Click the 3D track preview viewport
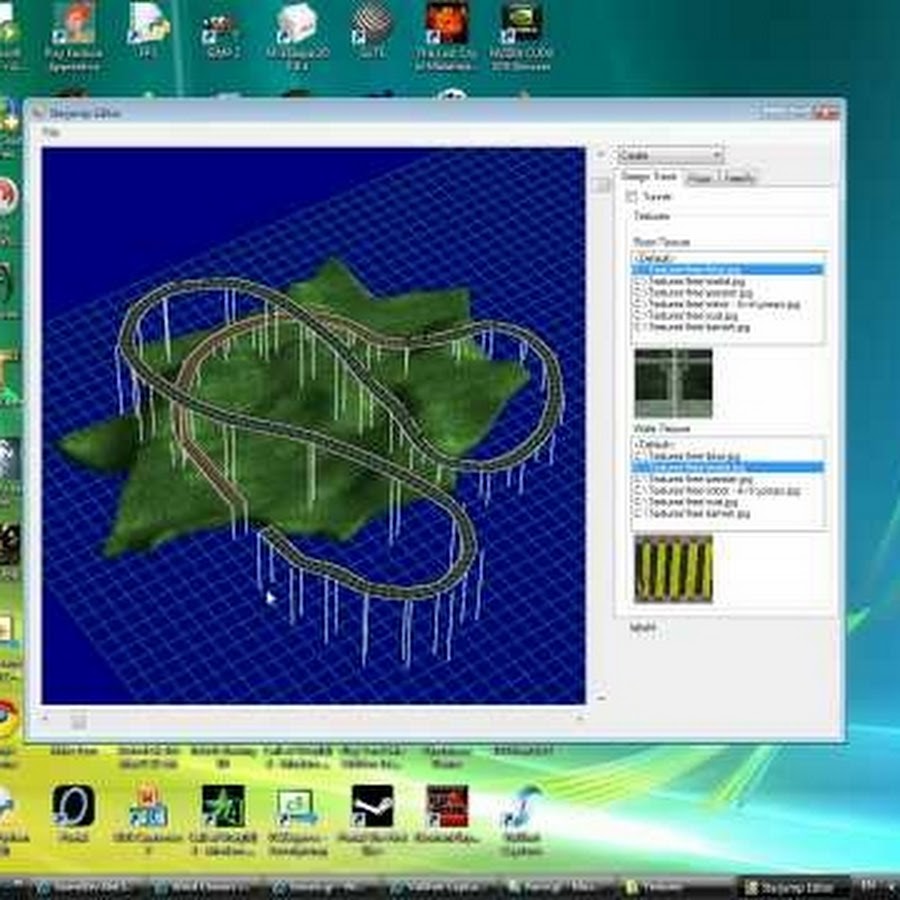Viewport: 900px width, 900px height. (x=313, y=425)
